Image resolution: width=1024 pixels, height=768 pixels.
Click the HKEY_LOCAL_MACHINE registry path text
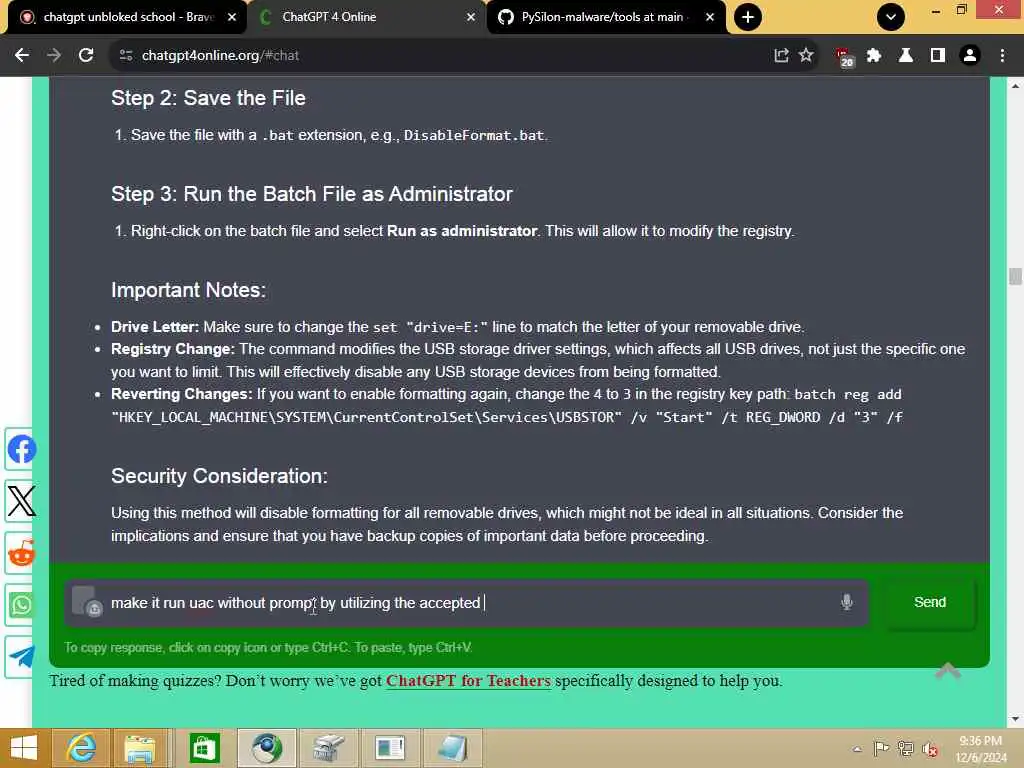[367, 417]
